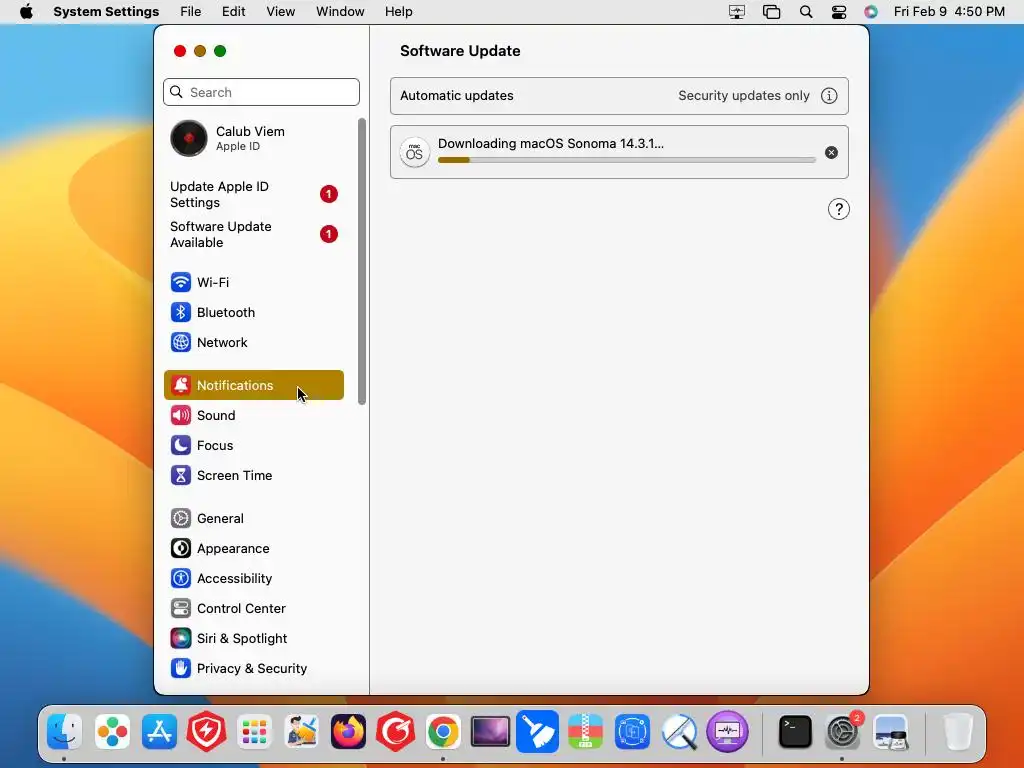Open the archive zipper app in Dock

(x=585, y=731)
